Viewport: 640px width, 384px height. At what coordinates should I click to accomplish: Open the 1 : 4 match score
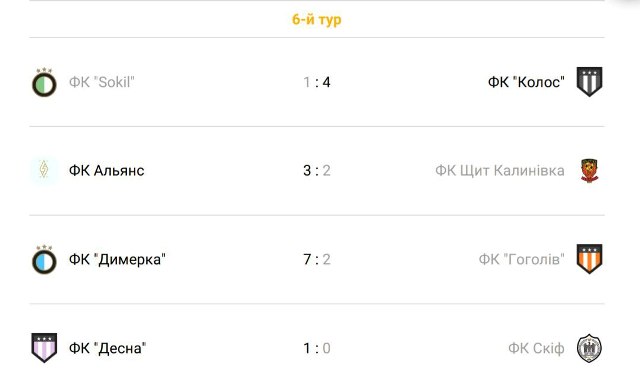click(x=317, y=82)
